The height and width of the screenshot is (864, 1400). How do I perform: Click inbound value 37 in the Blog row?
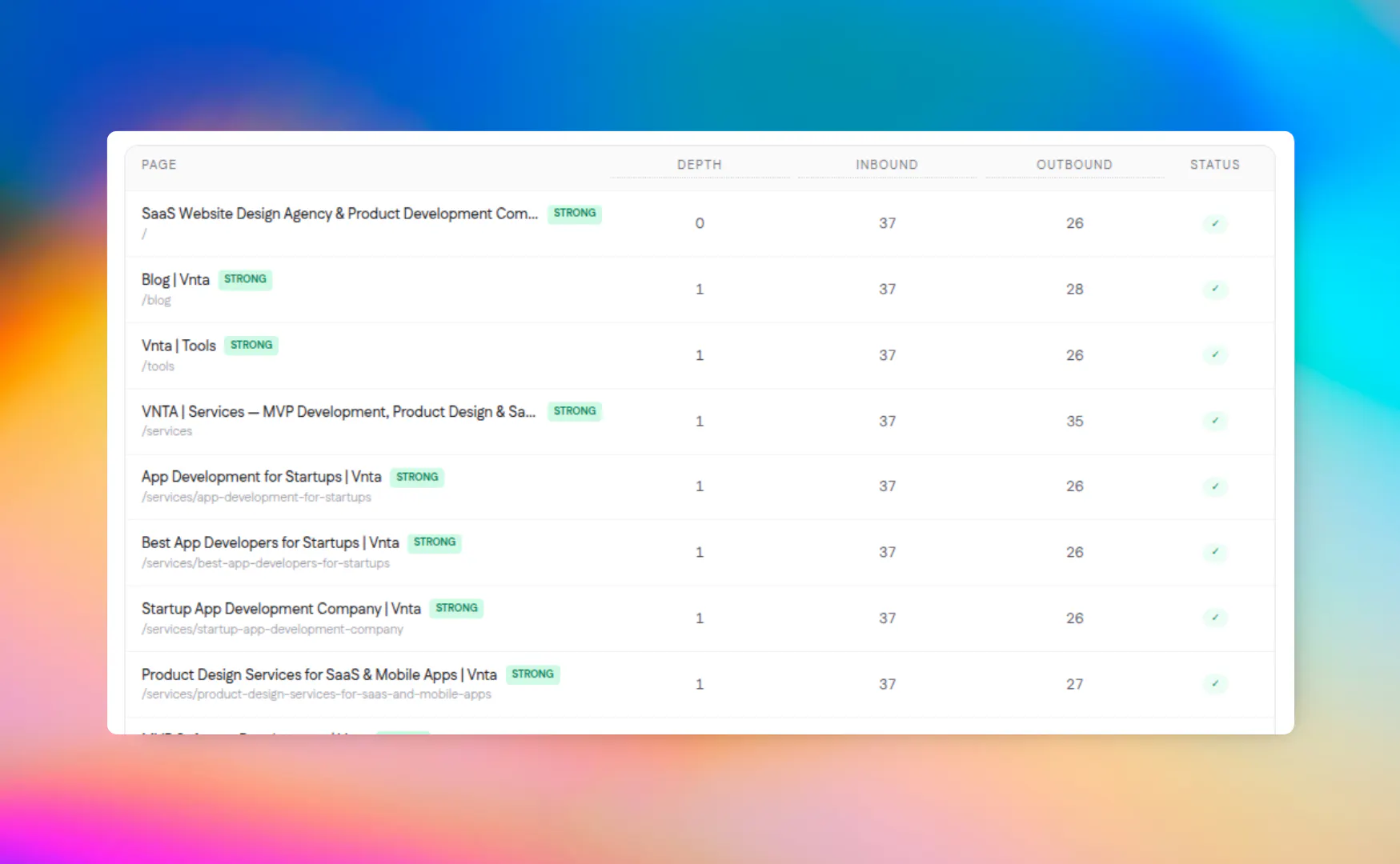[887, 289]
